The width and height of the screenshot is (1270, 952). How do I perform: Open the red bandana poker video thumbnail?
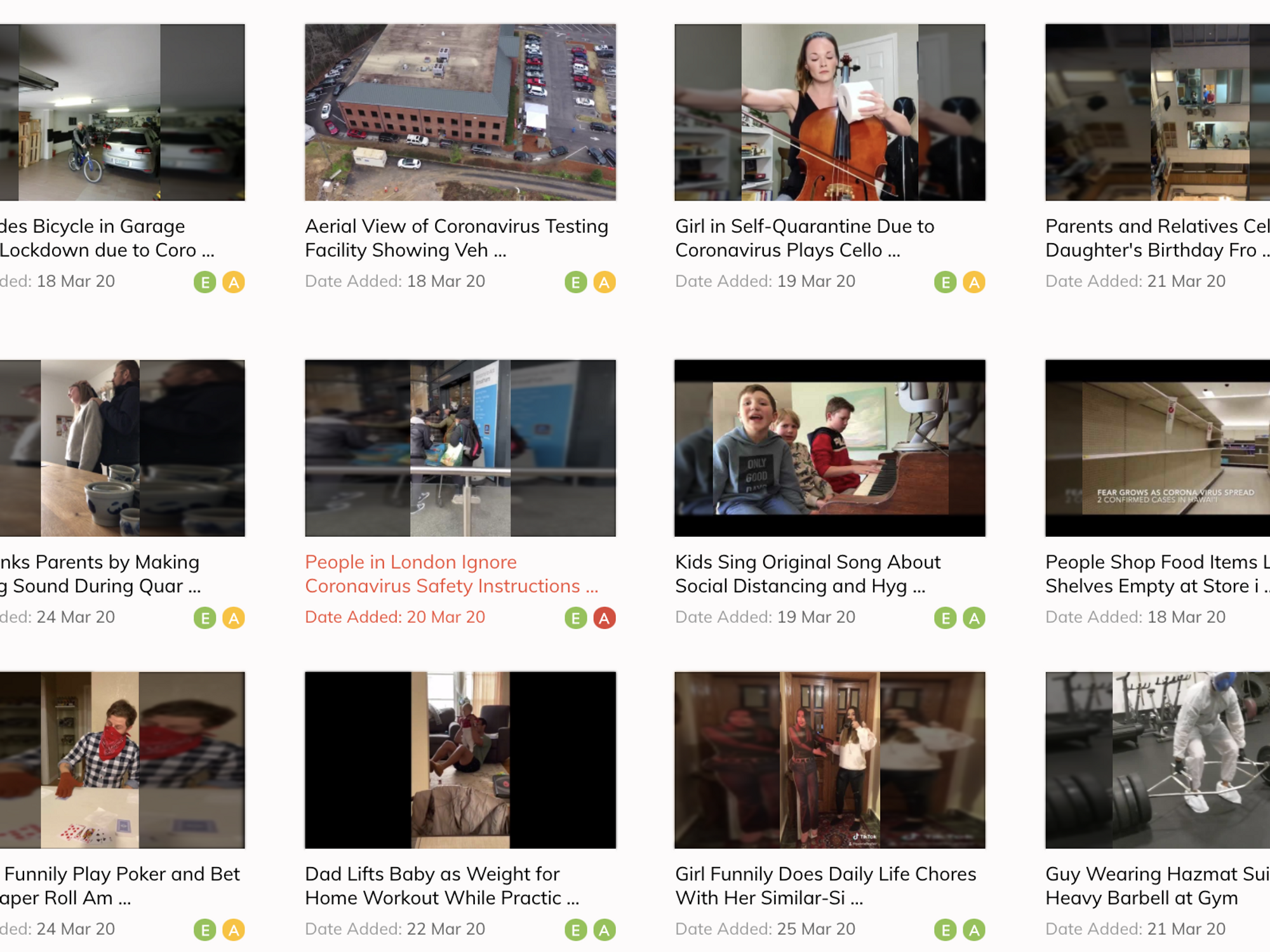(x=122, y=760)
